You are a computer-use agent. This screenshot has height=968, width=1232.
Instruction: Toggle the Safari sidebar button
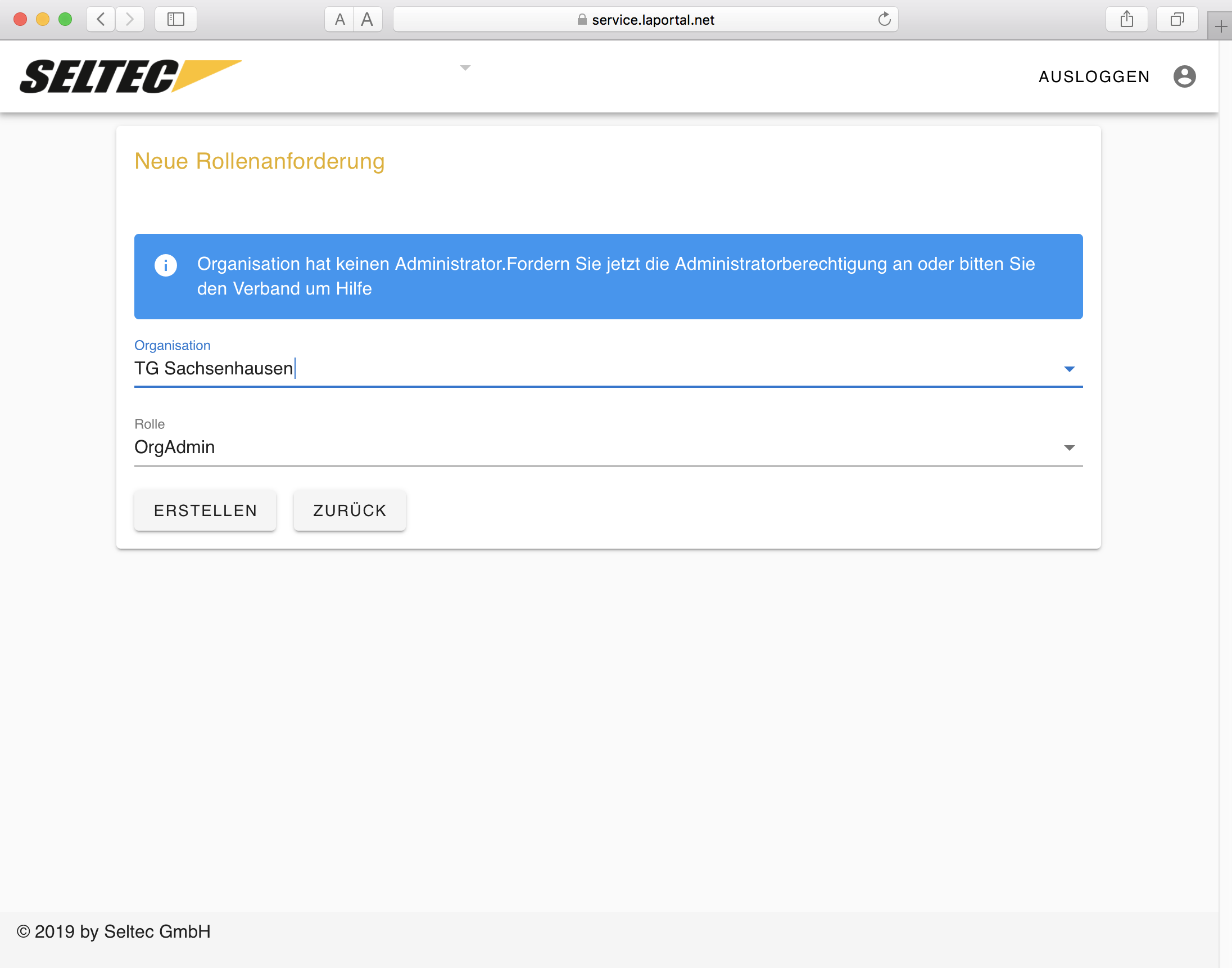(x=176, y=19)
